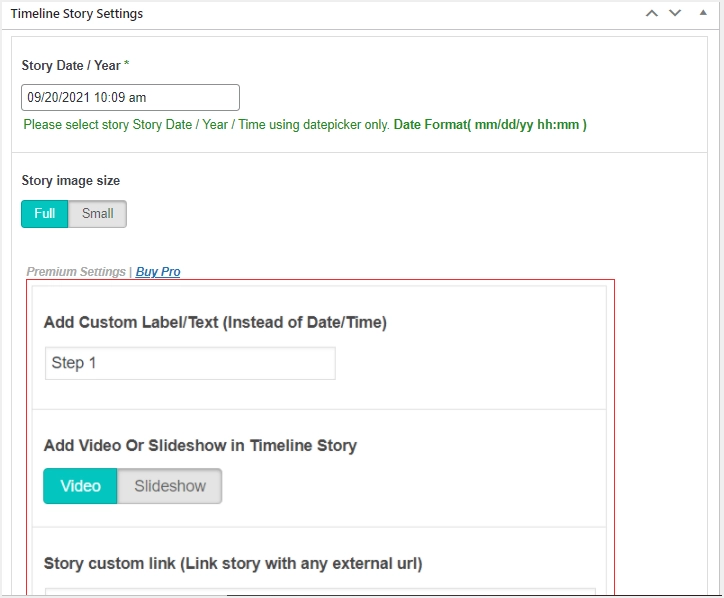This screenshot has height=598, width=724.
Task: Click the Story image size label
Action: pyautogui.click(x=71, y=181)
